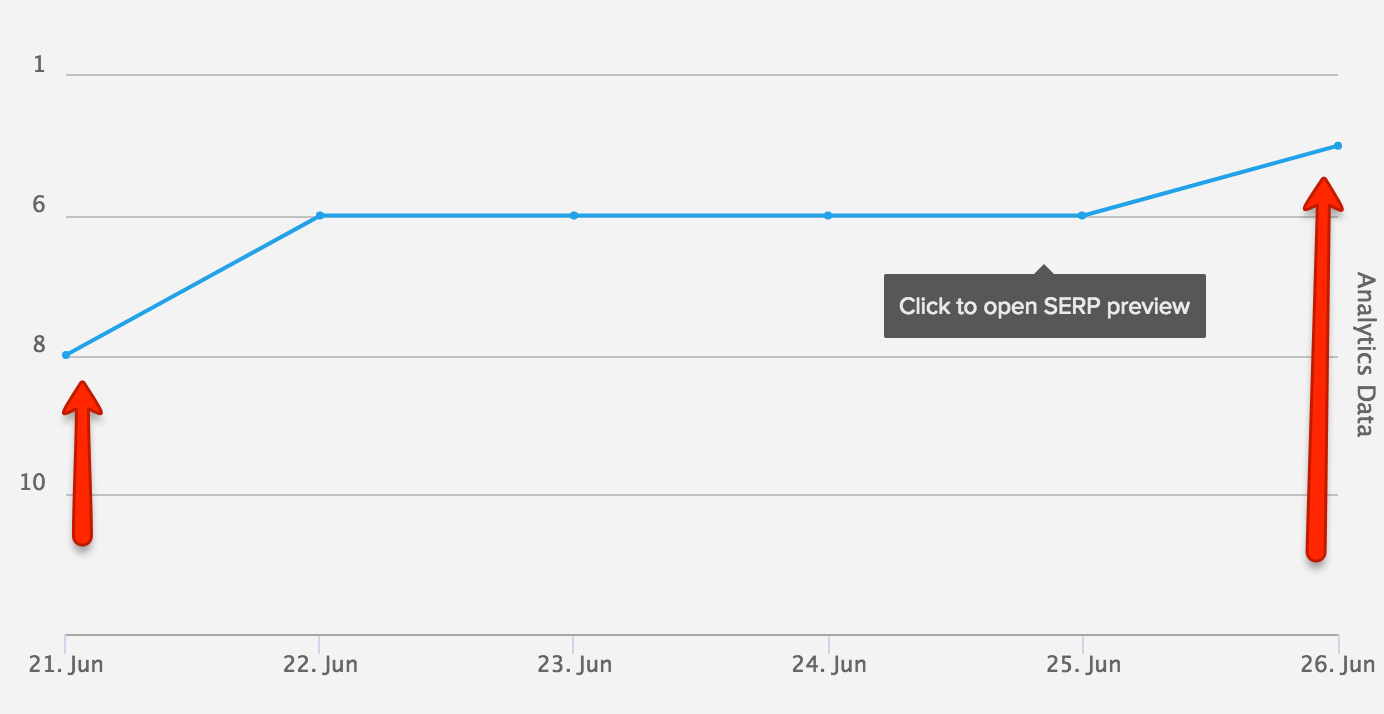The height and width of the screenshot is (714, 1384).
Task: Select the short red arrow annotation
Action: (x=82, y=462)
